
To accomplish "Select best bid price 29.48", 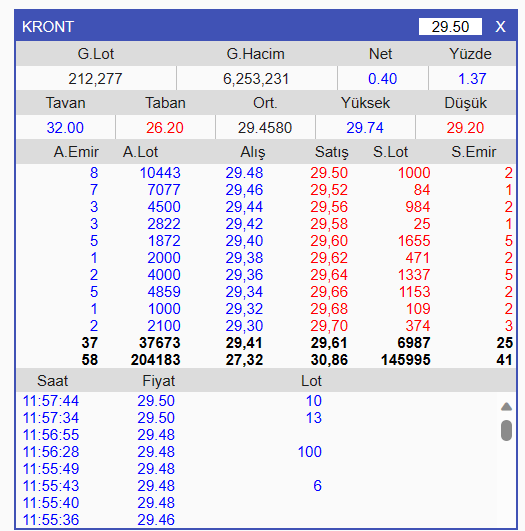I will click(244, 173).
